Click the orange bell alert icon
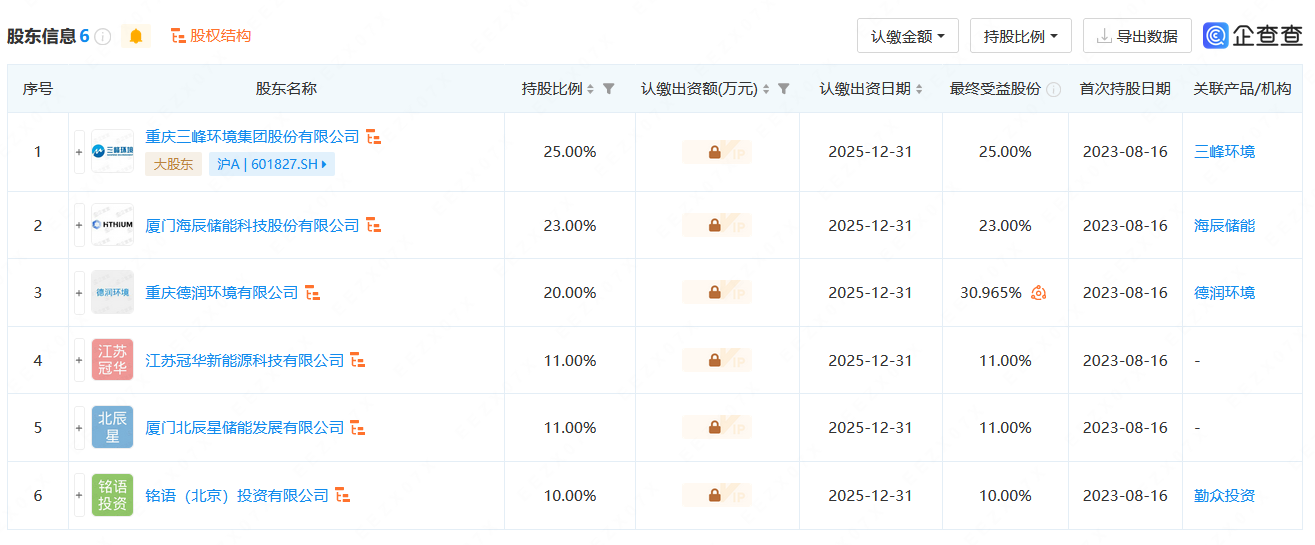 pyautogui.click(x=136, y=36)
